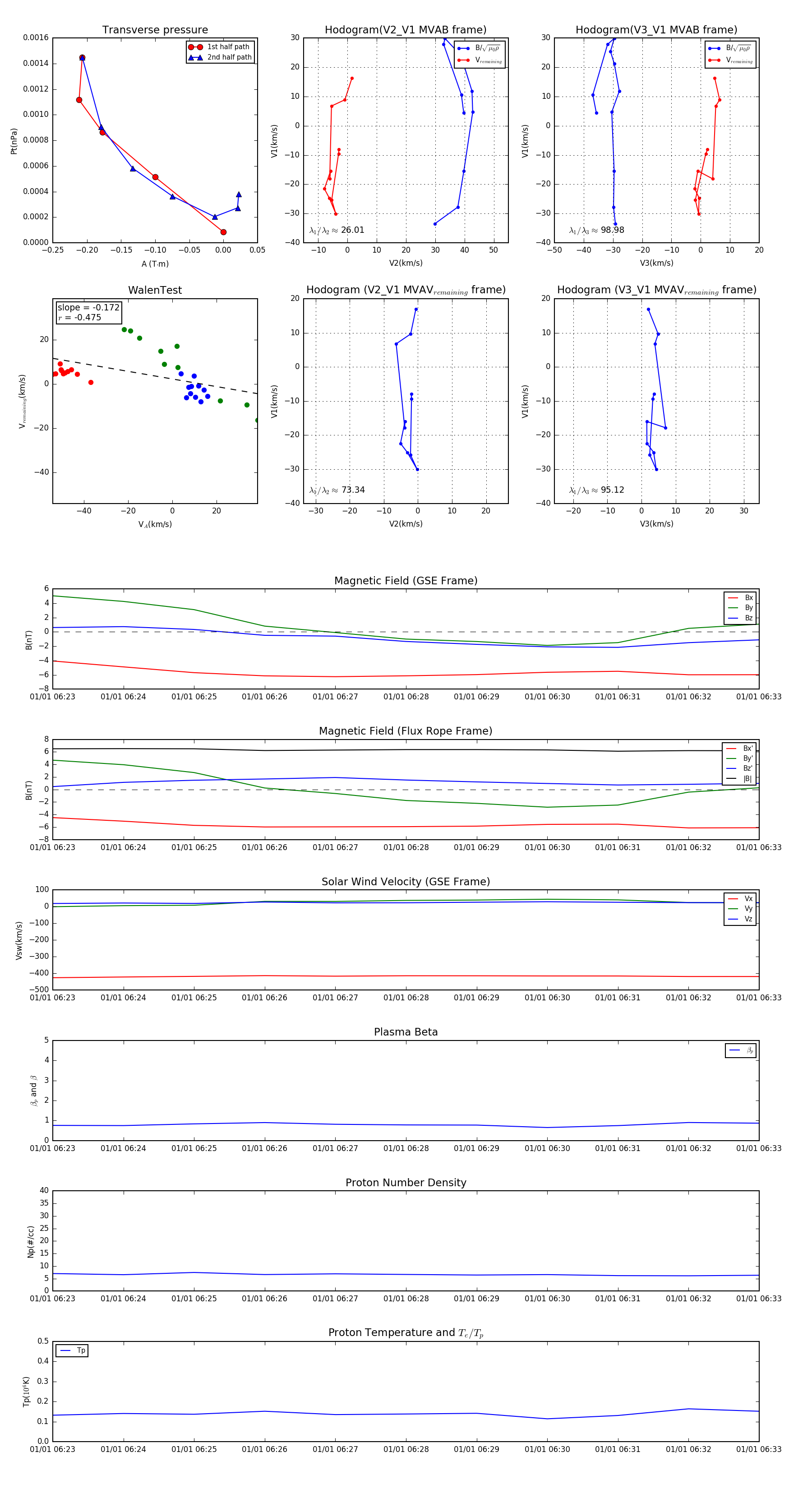812x1489 pixels.
Task: Click the 'Transverse pressure' plot title
Action: 155,29
